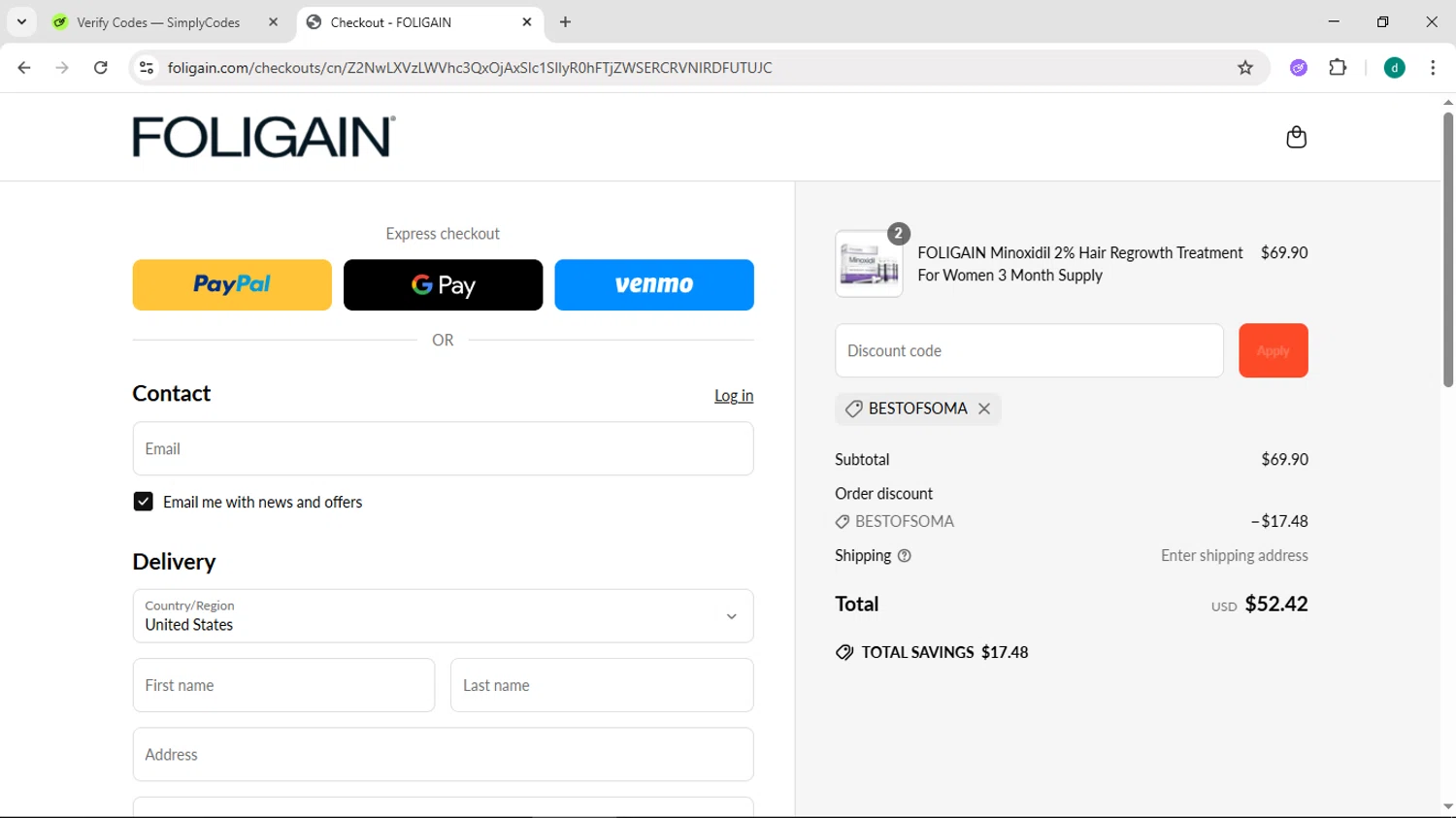Click the $52.42 total amount
Viewport: 1456px width, 818px height.
pos(1276,604)
